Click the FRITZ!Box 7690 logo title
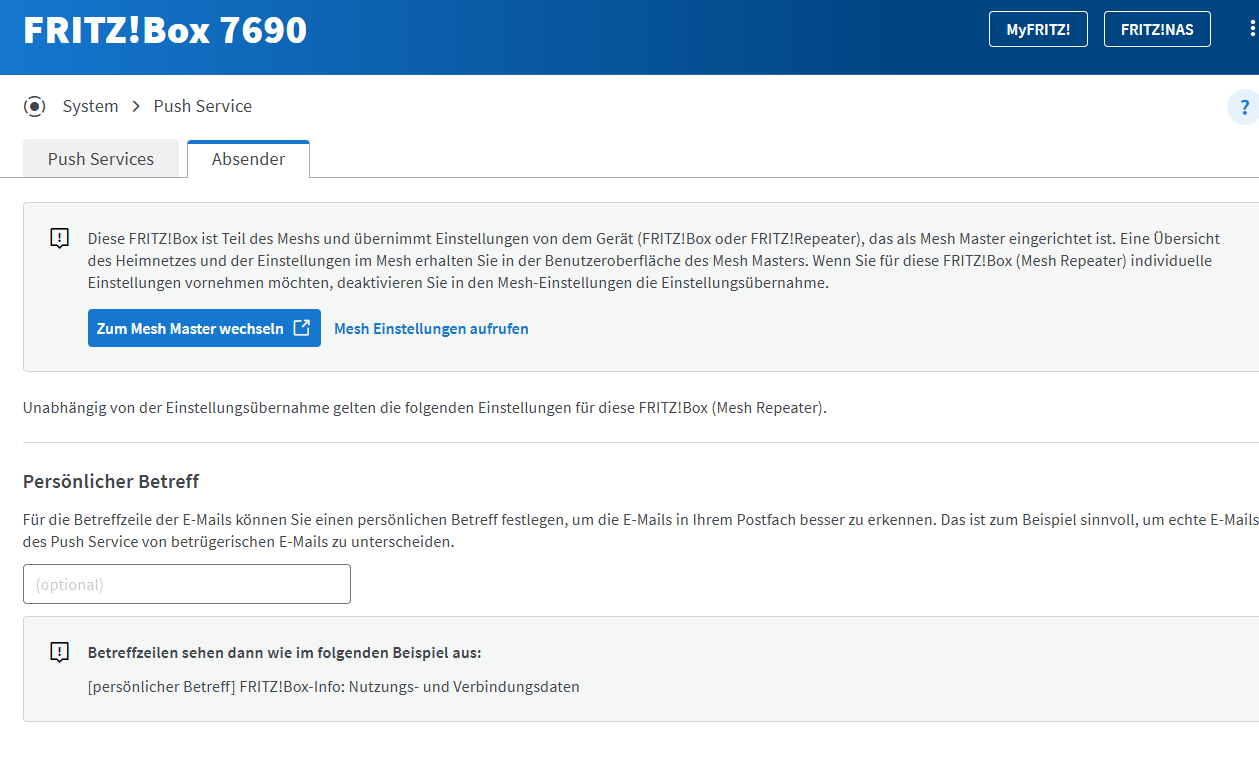This screenshot has width=1259, height=767. click(165, 30)
